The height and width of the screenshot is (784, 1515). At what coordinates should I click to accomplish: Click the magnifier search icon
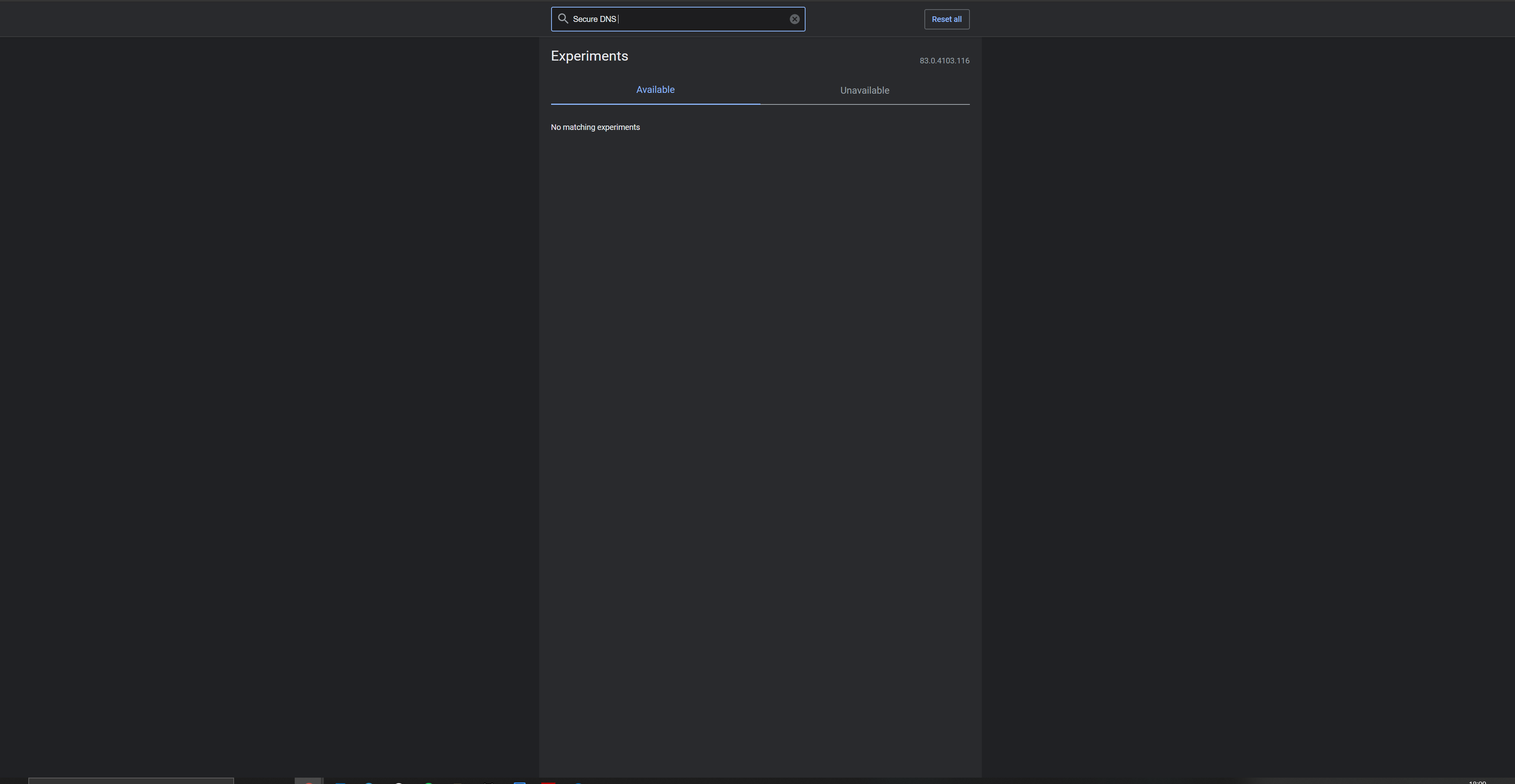click(x=563, y=19)
